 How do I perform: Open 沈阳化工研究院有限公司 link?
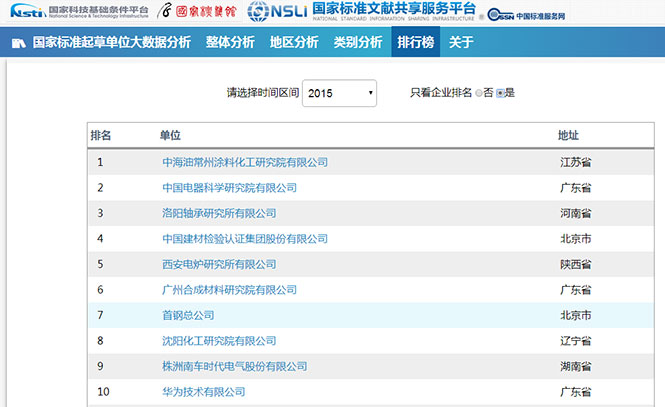tap(219, 341)
